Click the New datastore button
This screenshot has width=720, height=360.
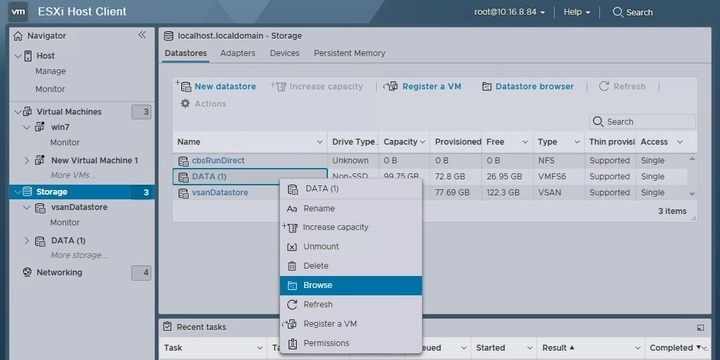[215, 86]
